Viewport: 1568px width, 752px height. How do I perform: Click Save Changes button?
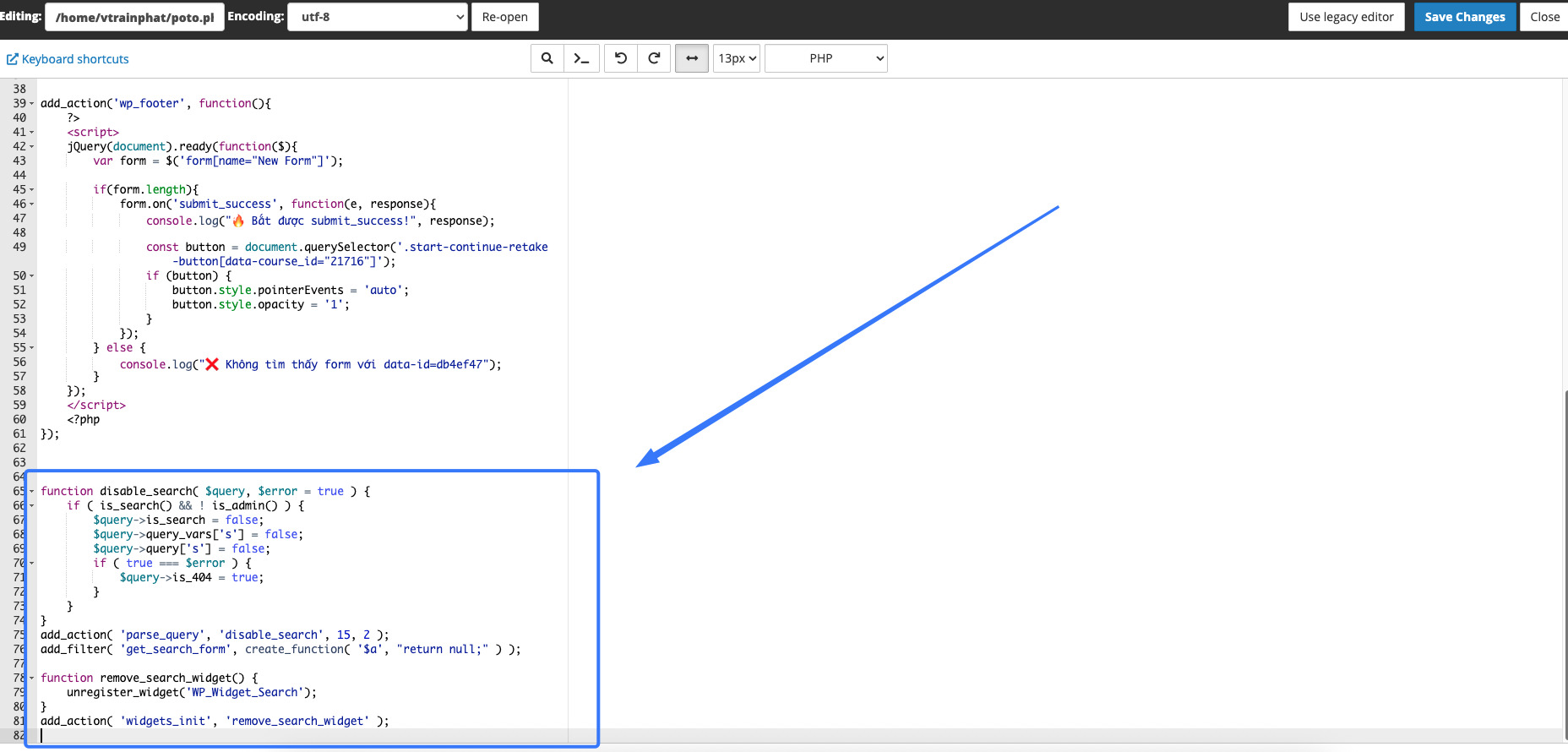pyautogui.click(x=1464, y=17)
